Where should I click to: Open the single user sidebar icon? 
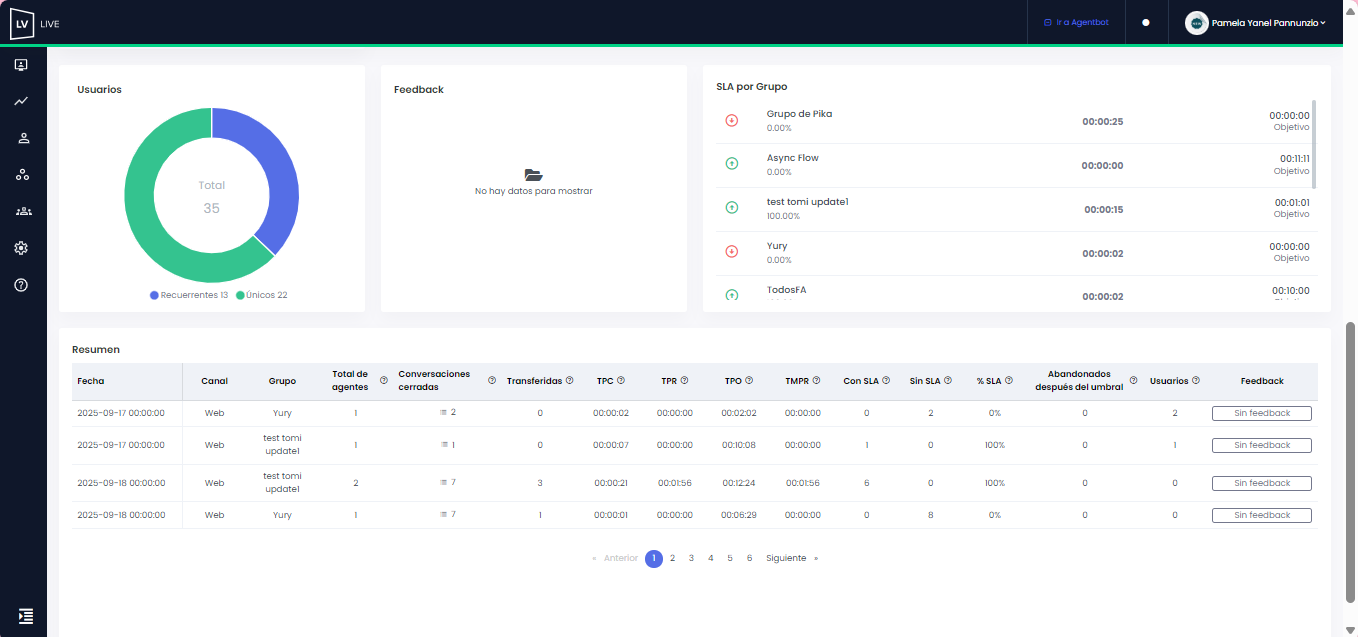[x=22, y=138]
